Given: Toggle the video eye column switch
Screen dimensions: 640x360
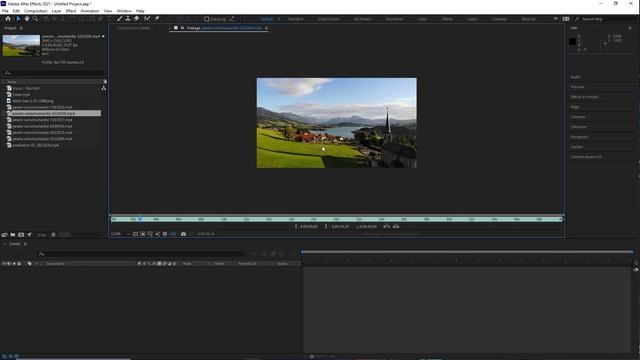Looking at the screenshot, I should coord(4,264).
